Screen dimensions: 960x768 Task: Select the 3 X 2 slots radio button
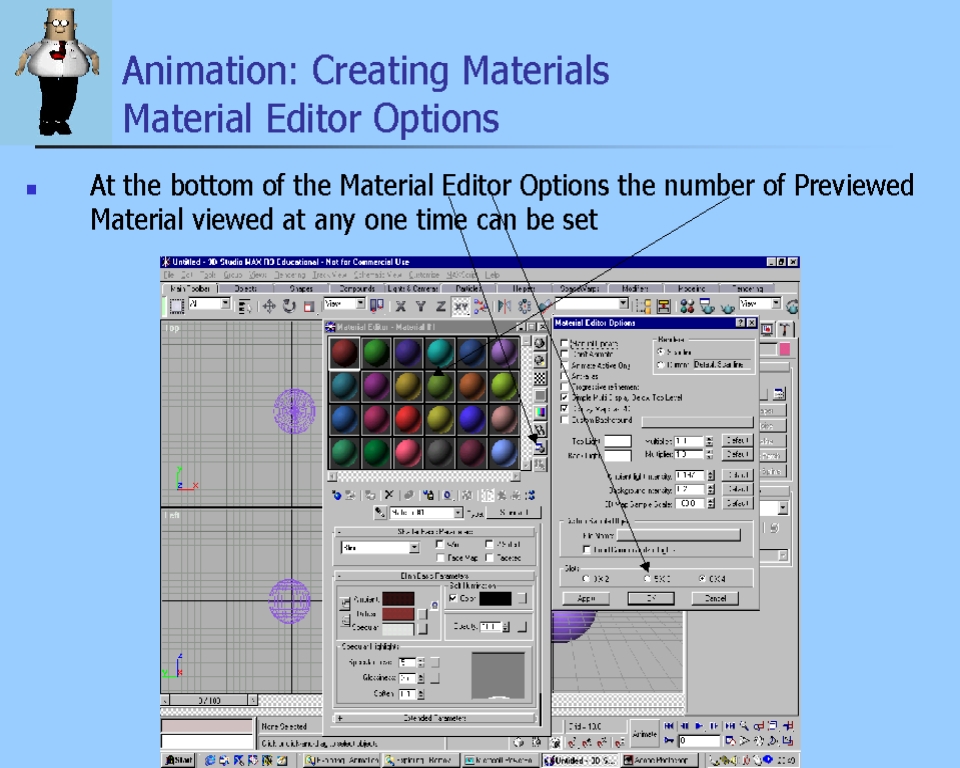click(586, 578)
